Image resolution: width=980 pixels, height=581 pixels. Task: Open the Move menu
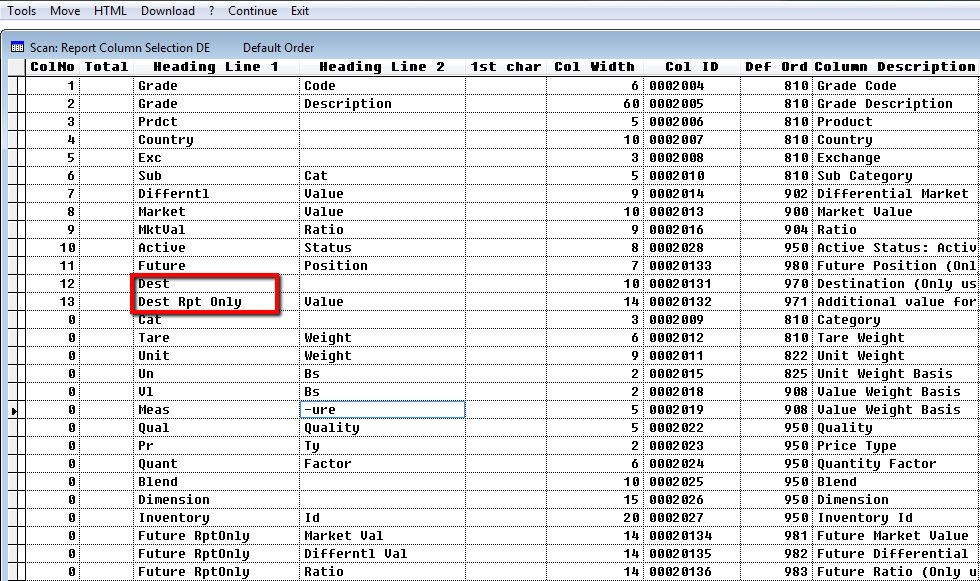[x=65, y=11]
